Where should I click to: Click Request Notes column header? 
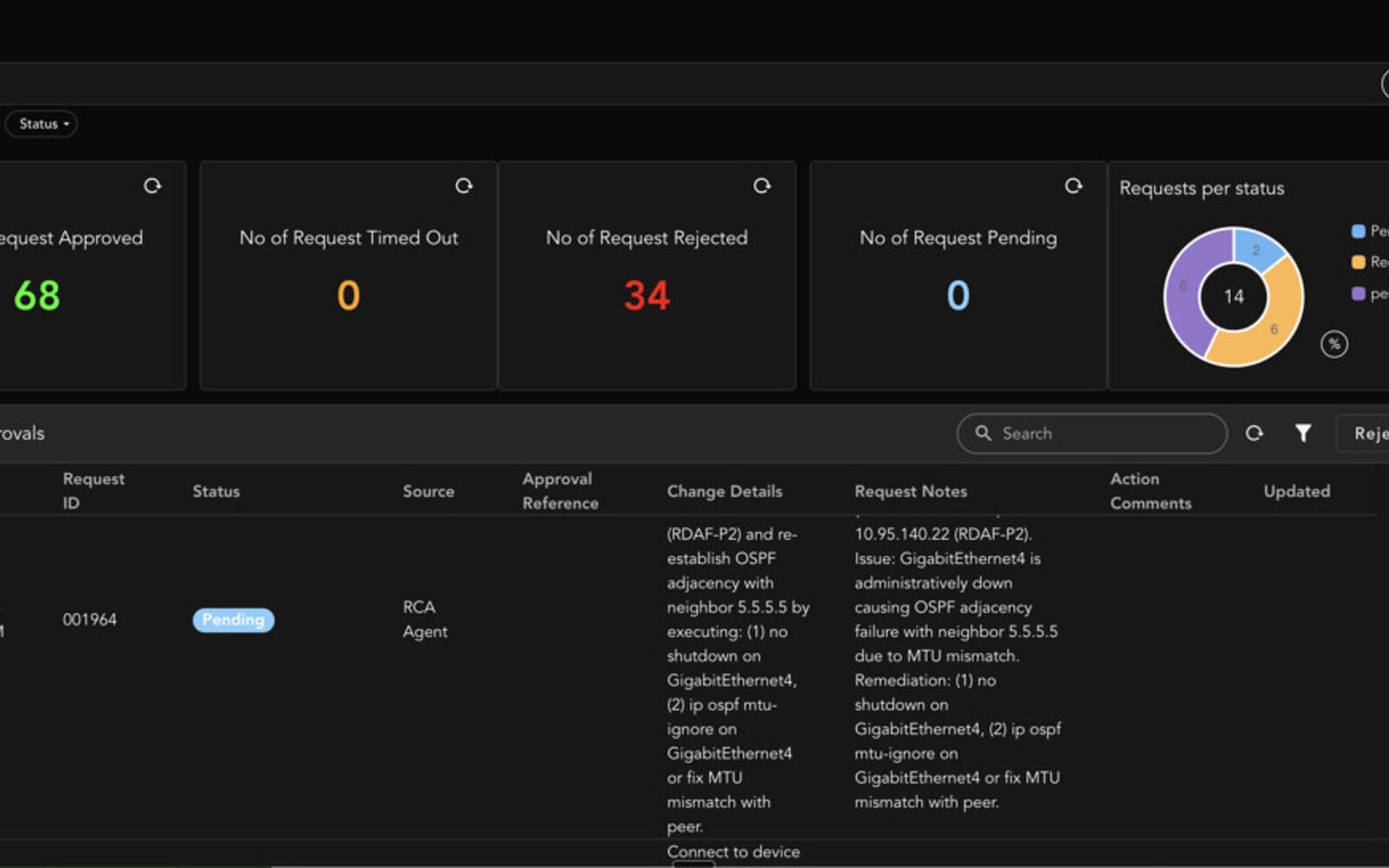pyautogui.click(x=911, y=491)
